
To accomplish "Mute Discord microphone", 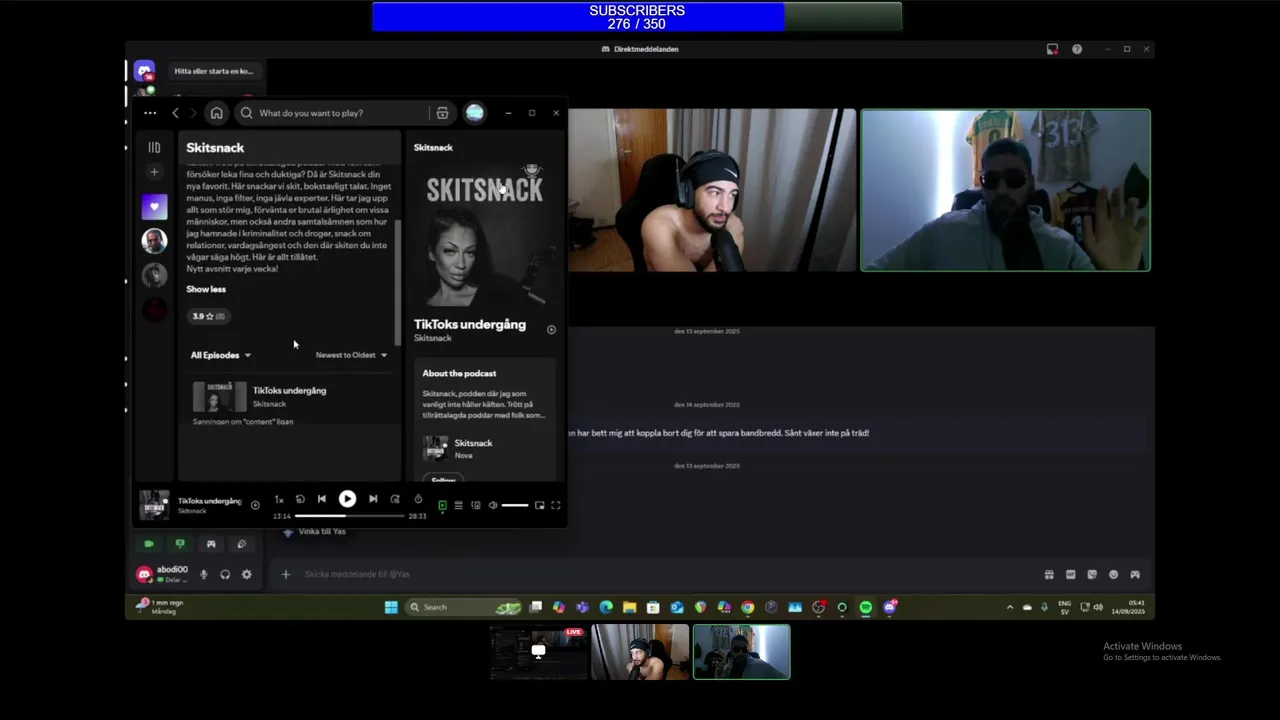I will 204,575.
